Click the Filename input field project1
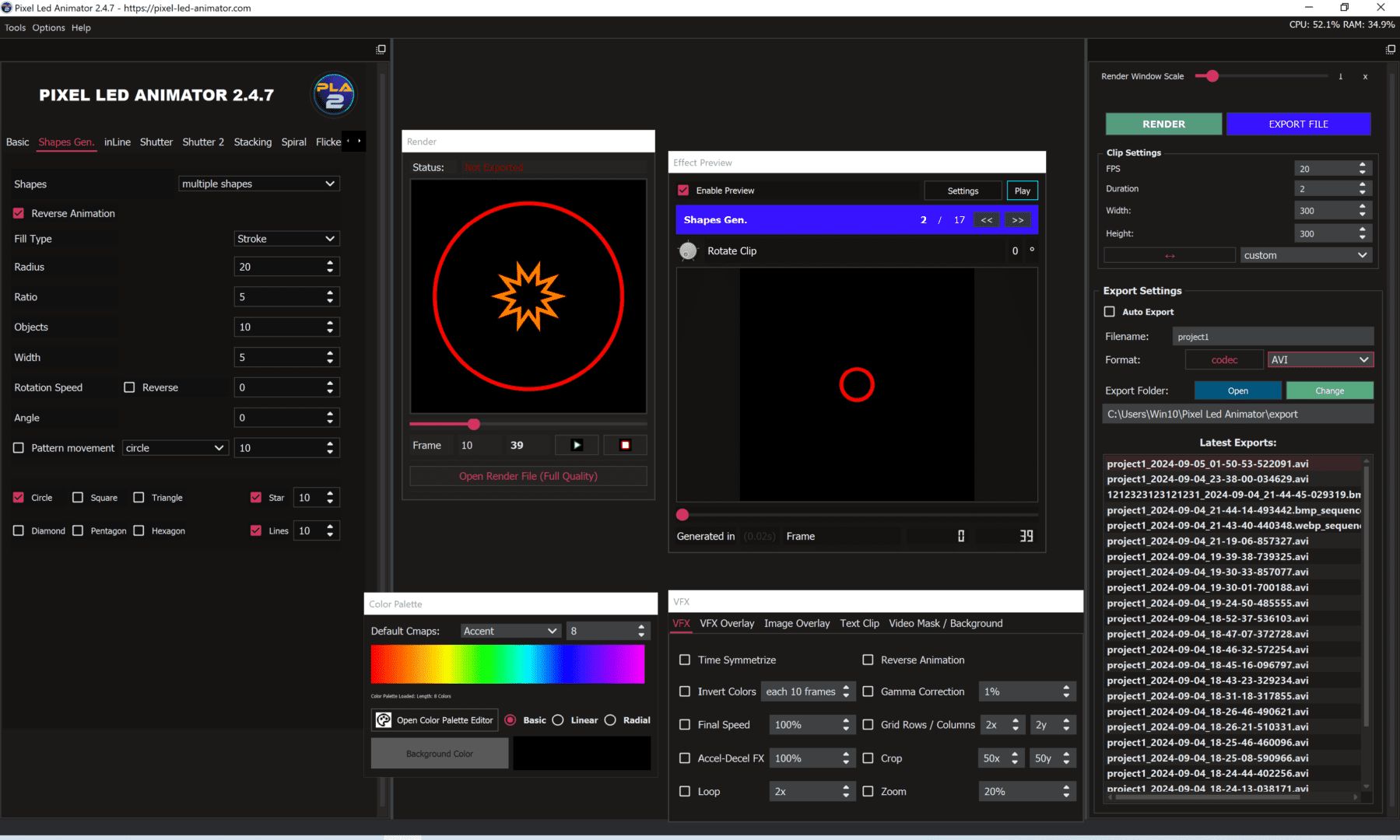Viewport: 1400px width, 840px height. click(x=1272, y=337)
